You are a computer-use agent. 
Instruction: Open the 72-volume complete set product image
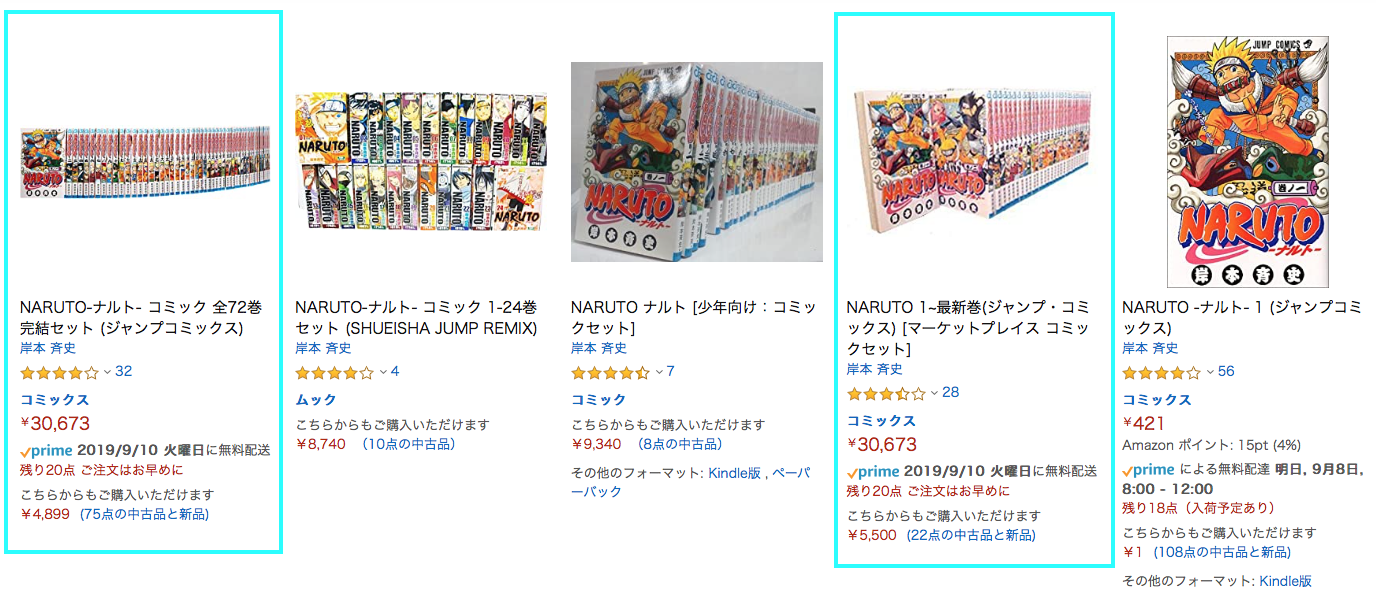pos(145,162)
